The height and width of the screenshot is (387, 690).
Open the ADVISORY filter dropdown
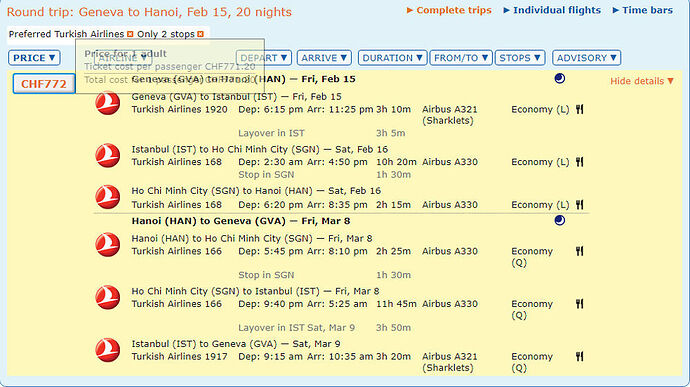(x=587, y=58)
